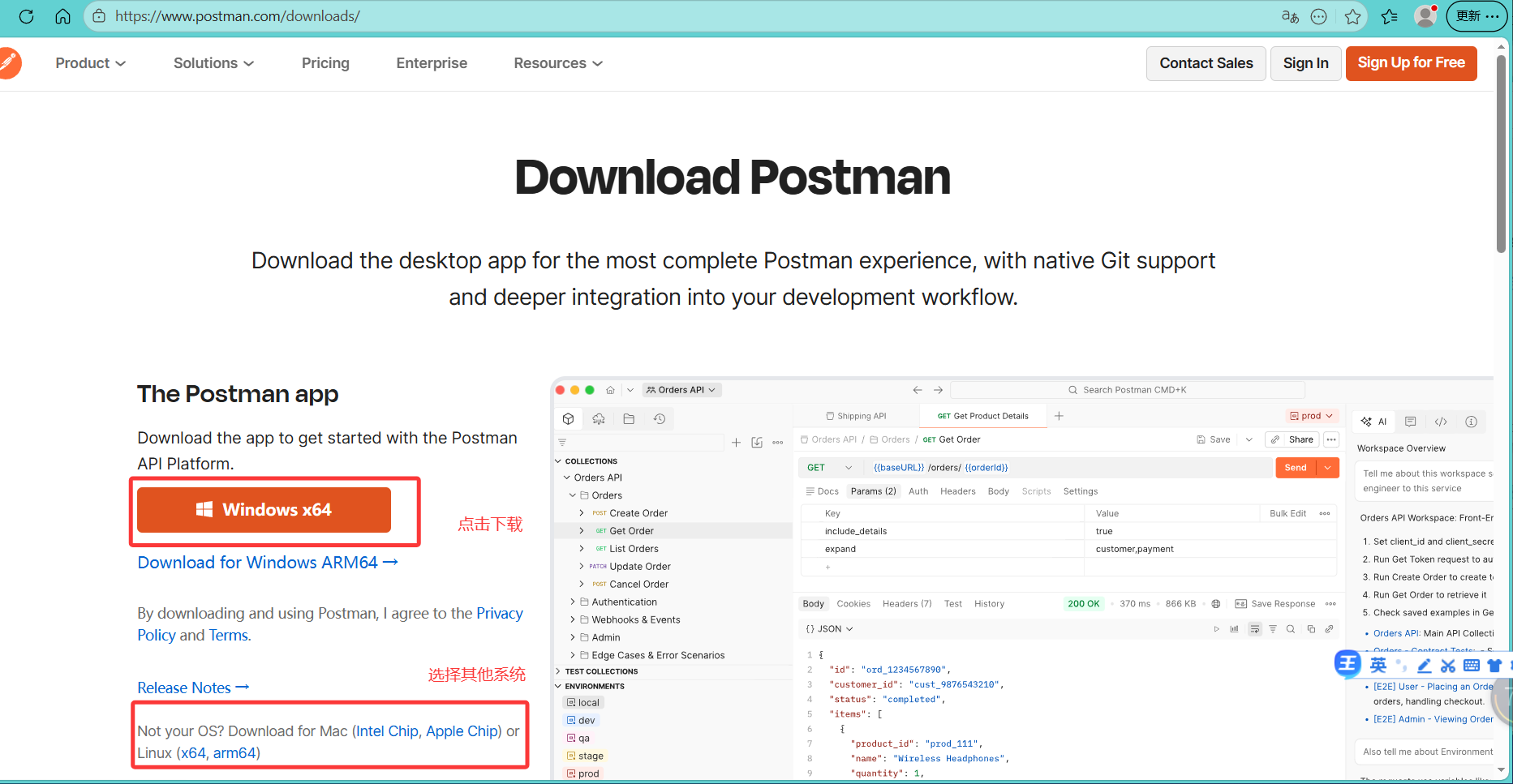1513x784 pixels.
Task: Open Params (2) tab in Postman preview
Action: pos(873,491)
